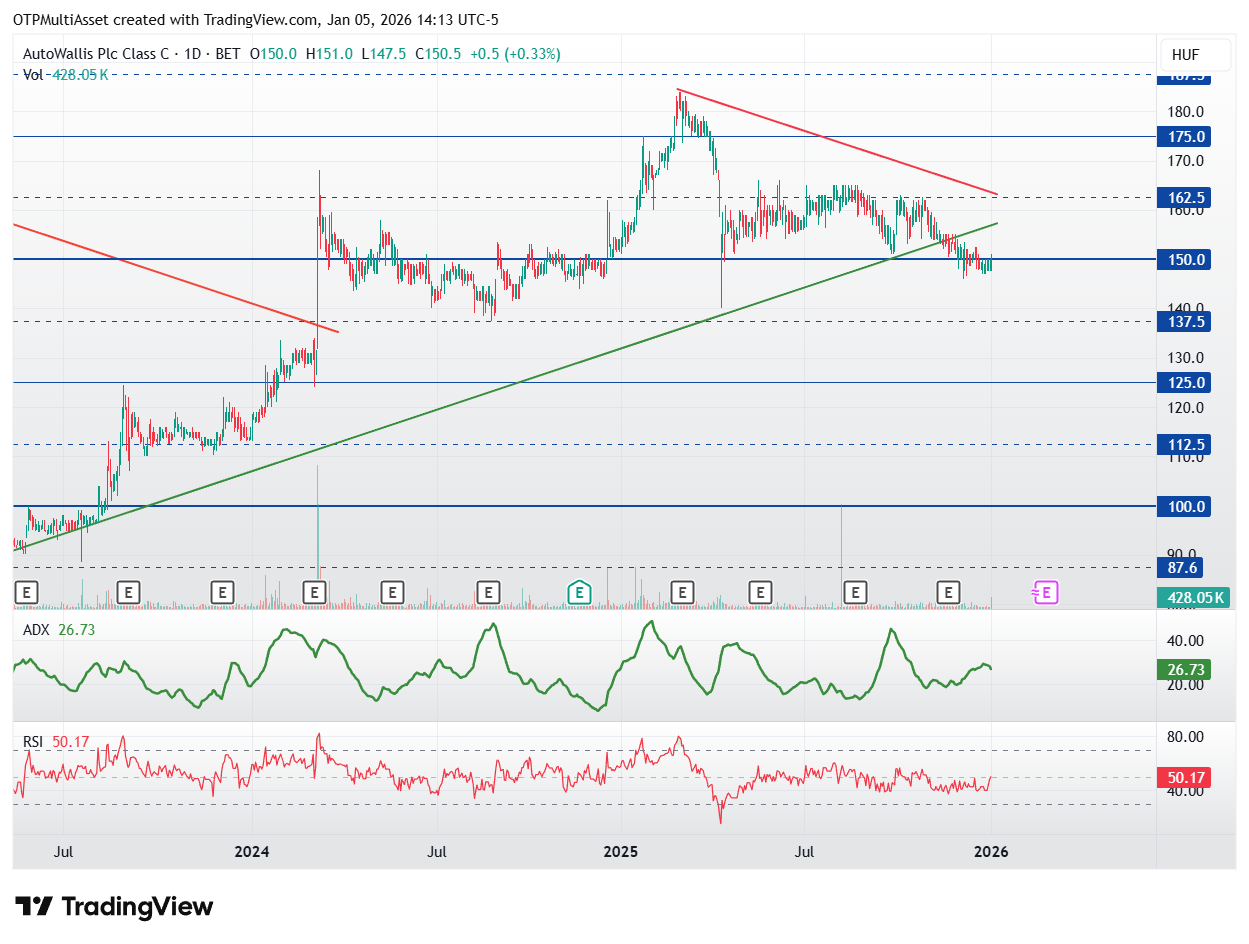The image size is (1249, 944).
Task: Select the RSI indicator legend label
Action: click(x=35, y=741)
